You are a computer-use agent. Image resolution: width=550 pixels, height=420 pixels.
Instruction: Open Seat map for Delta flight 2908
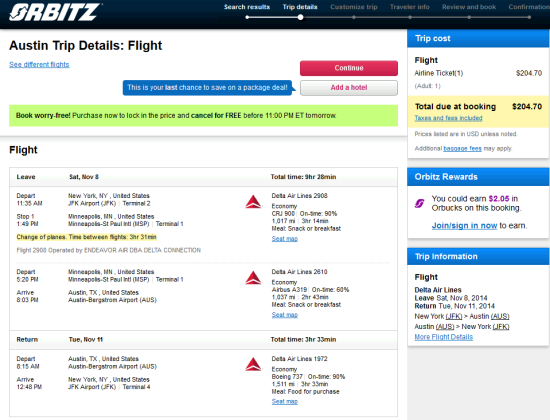coord(284,239)
